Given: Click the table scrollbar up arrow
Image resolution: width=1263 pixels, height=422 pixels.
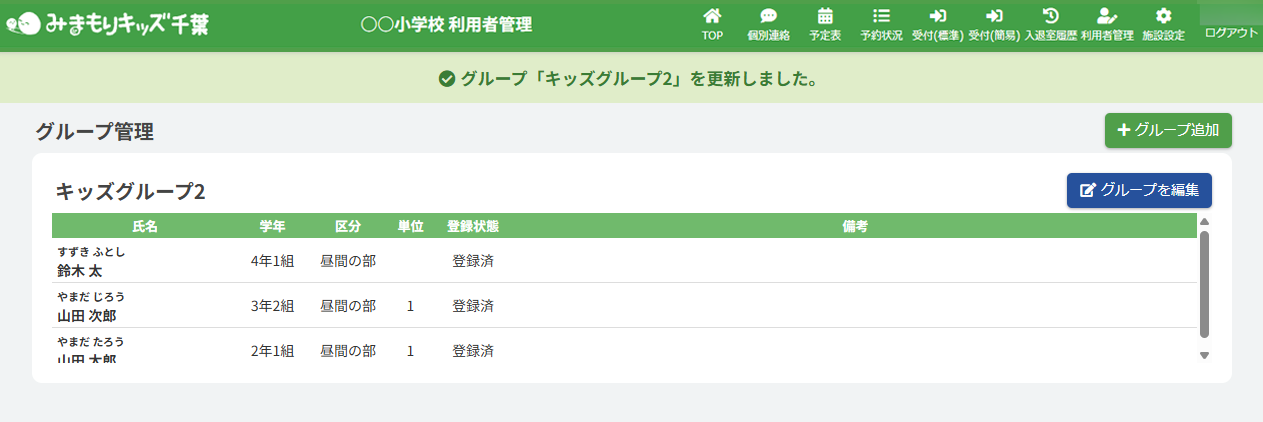Looking at the screenshot, I should tap(1204, 221).
